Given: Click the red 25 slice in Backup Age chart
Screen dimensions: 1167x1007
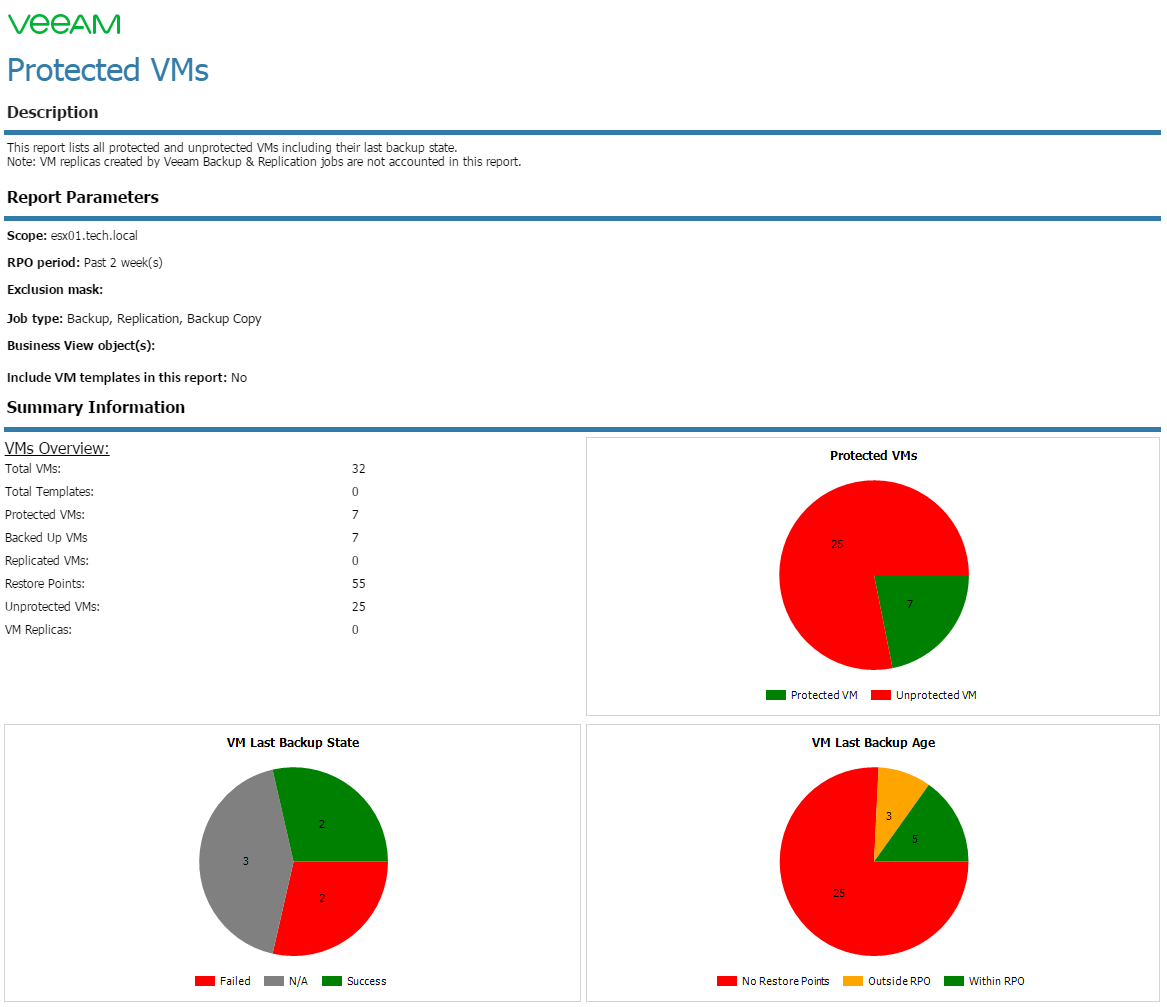Looking at the screenshot, I should click(x=840, y=893).
